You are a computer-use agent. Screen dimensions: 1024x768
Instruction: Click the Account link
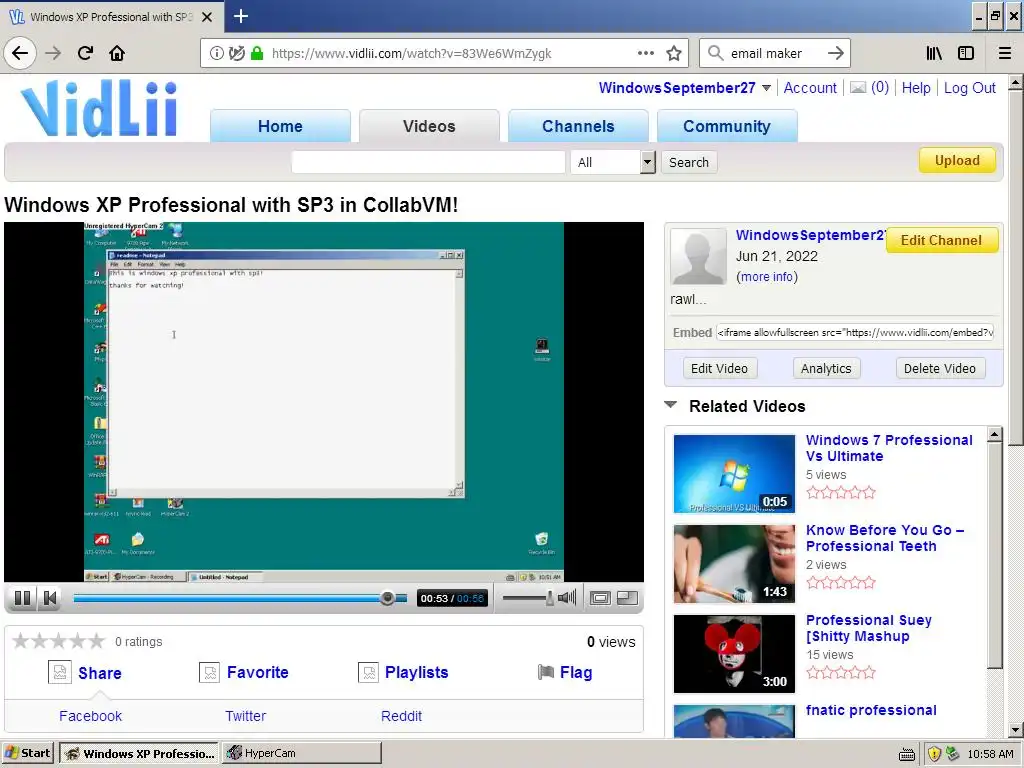[810, 88]
